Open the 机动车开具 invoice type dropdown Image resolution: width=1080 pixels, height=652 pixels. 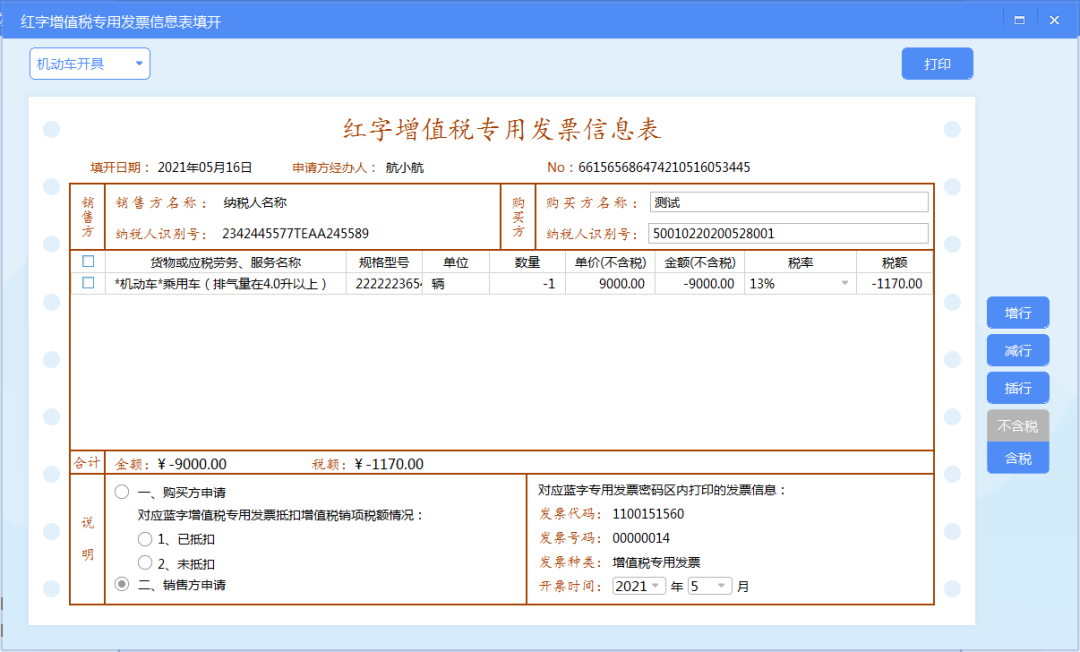(89, 63)
